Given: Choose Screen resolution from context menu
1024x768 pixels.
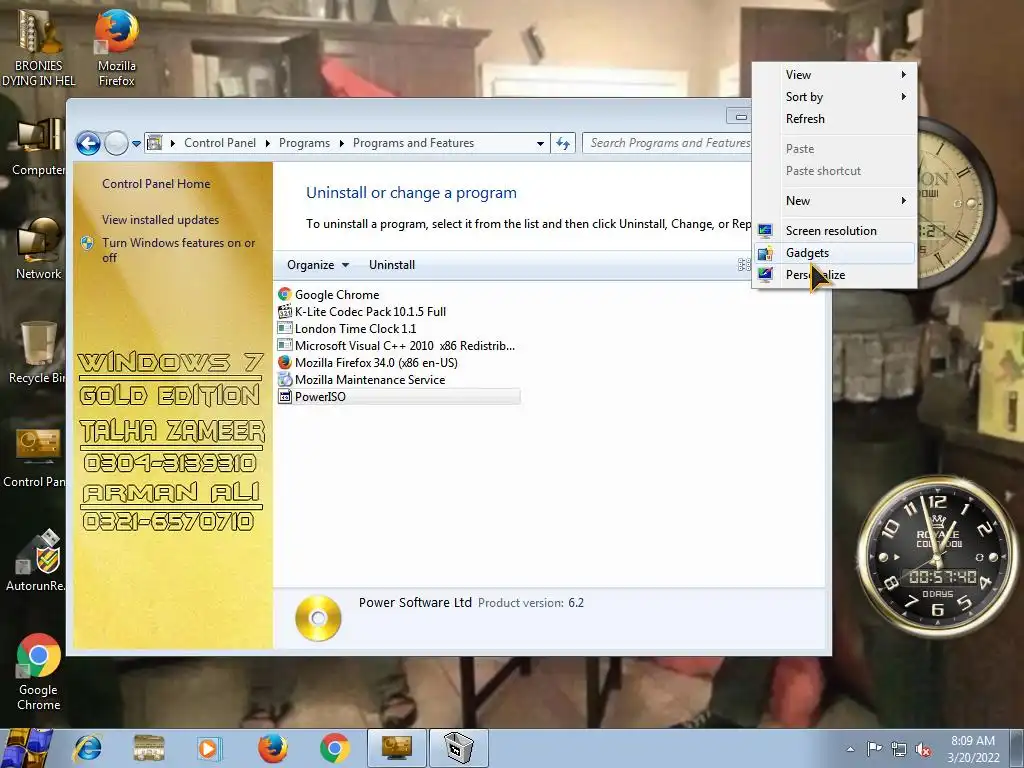Looking at the screenshot, I should coord(835,231).
